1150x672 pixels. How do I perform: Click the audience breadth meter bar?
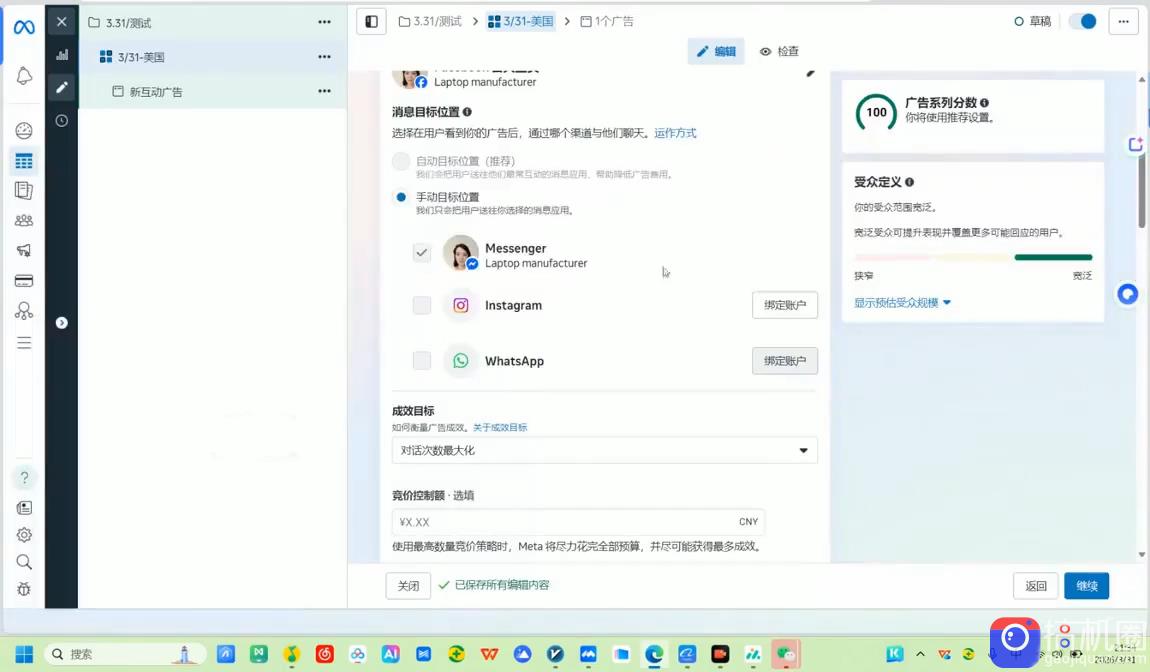[x=973, y=258]
